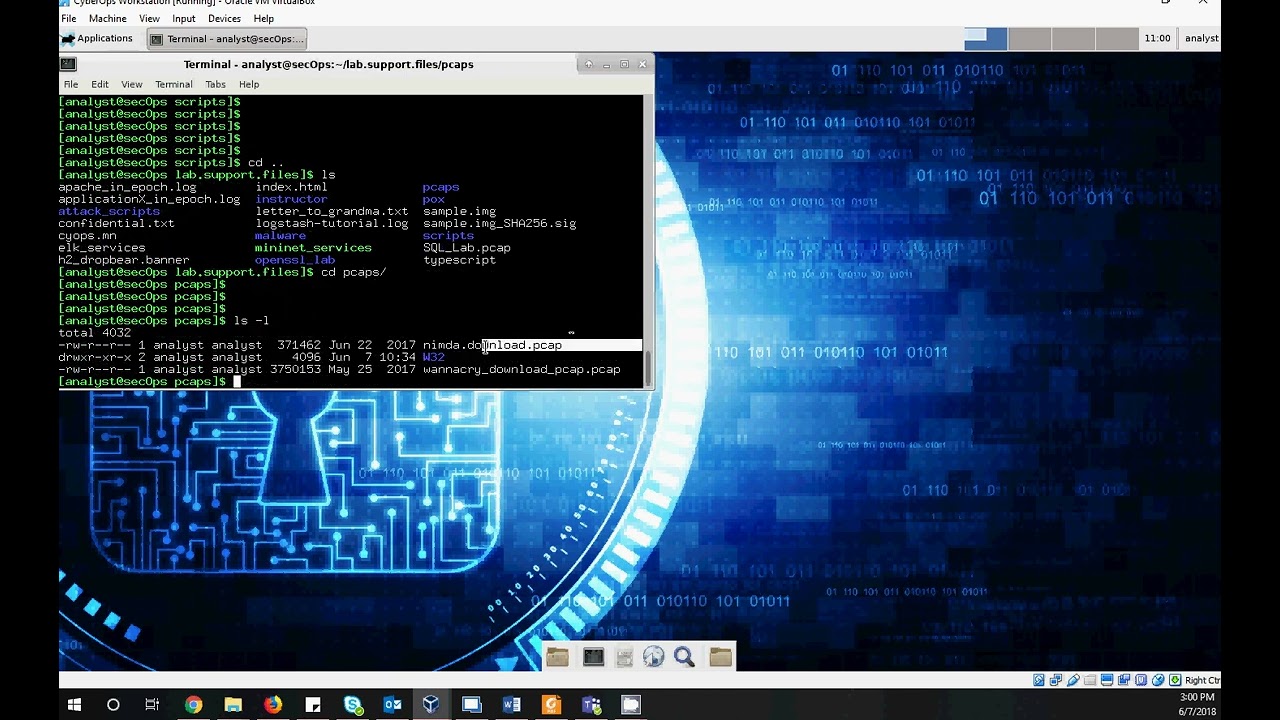Launch terminal emulator from bottom dock
This screenshot has width=1280, height=720.
[x=593, y=657]
